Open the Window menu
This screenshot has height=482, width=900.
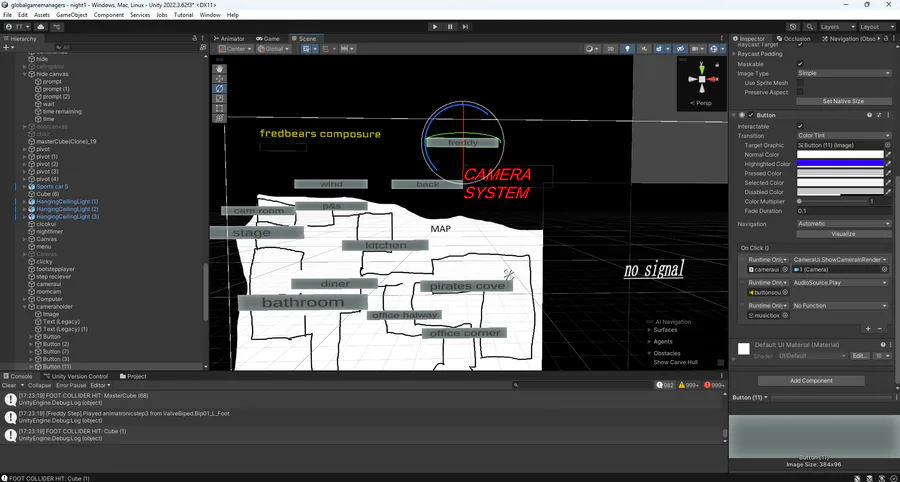click(x=210, y=15)
